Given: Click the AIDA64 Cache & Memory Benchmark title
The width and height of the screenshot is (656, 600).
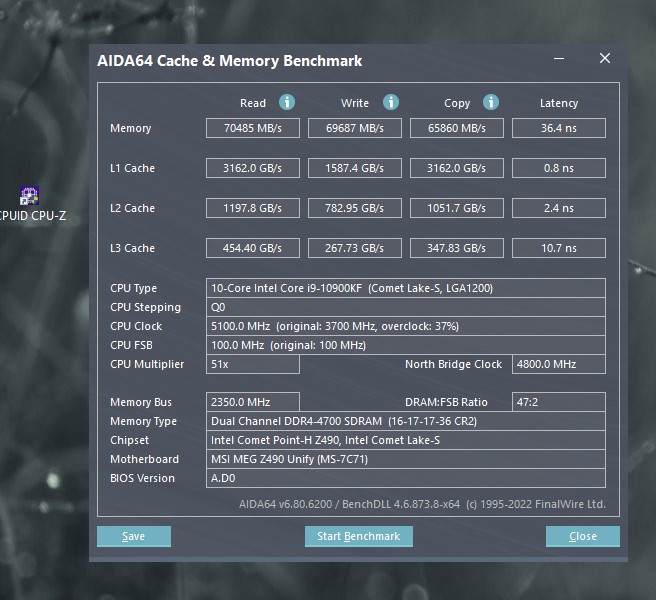Looking at the screenshot, I should [x=229, y=61].
